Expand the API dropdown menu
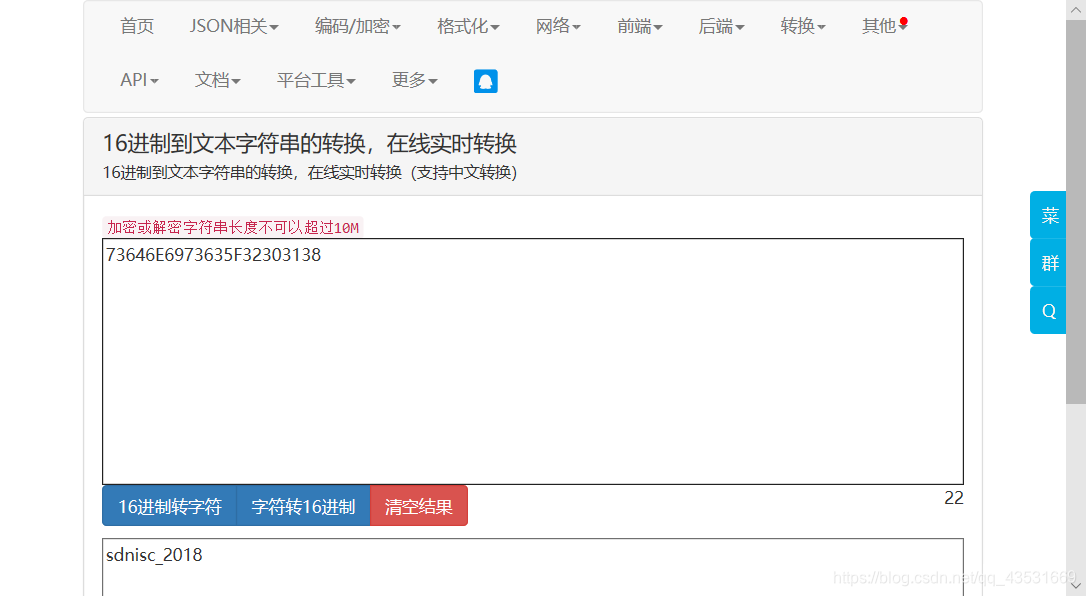The image size is (1086, 596). (x=139, y=80)
